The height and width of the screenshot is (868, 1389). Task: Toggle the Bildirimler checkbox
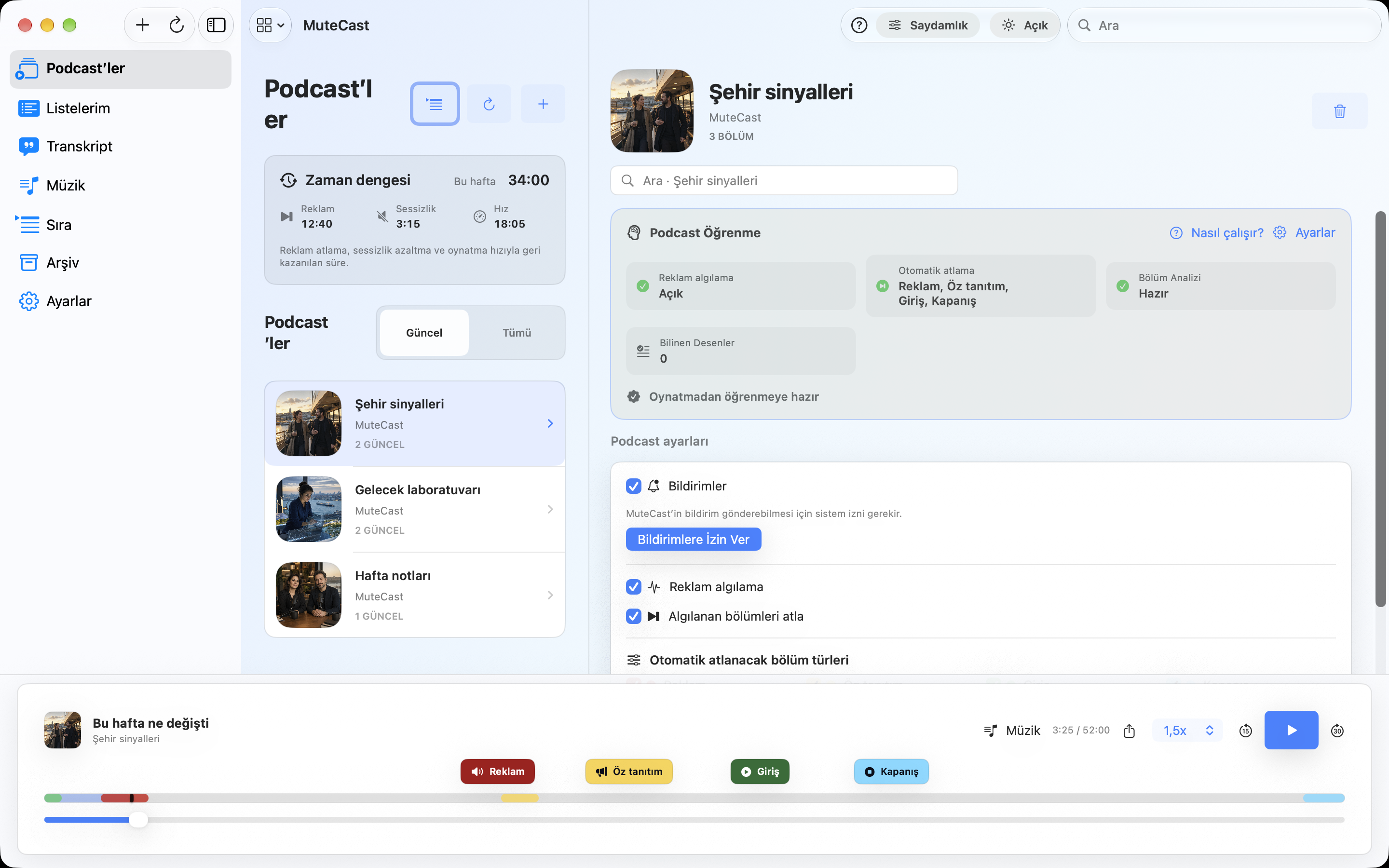point(634,486)
